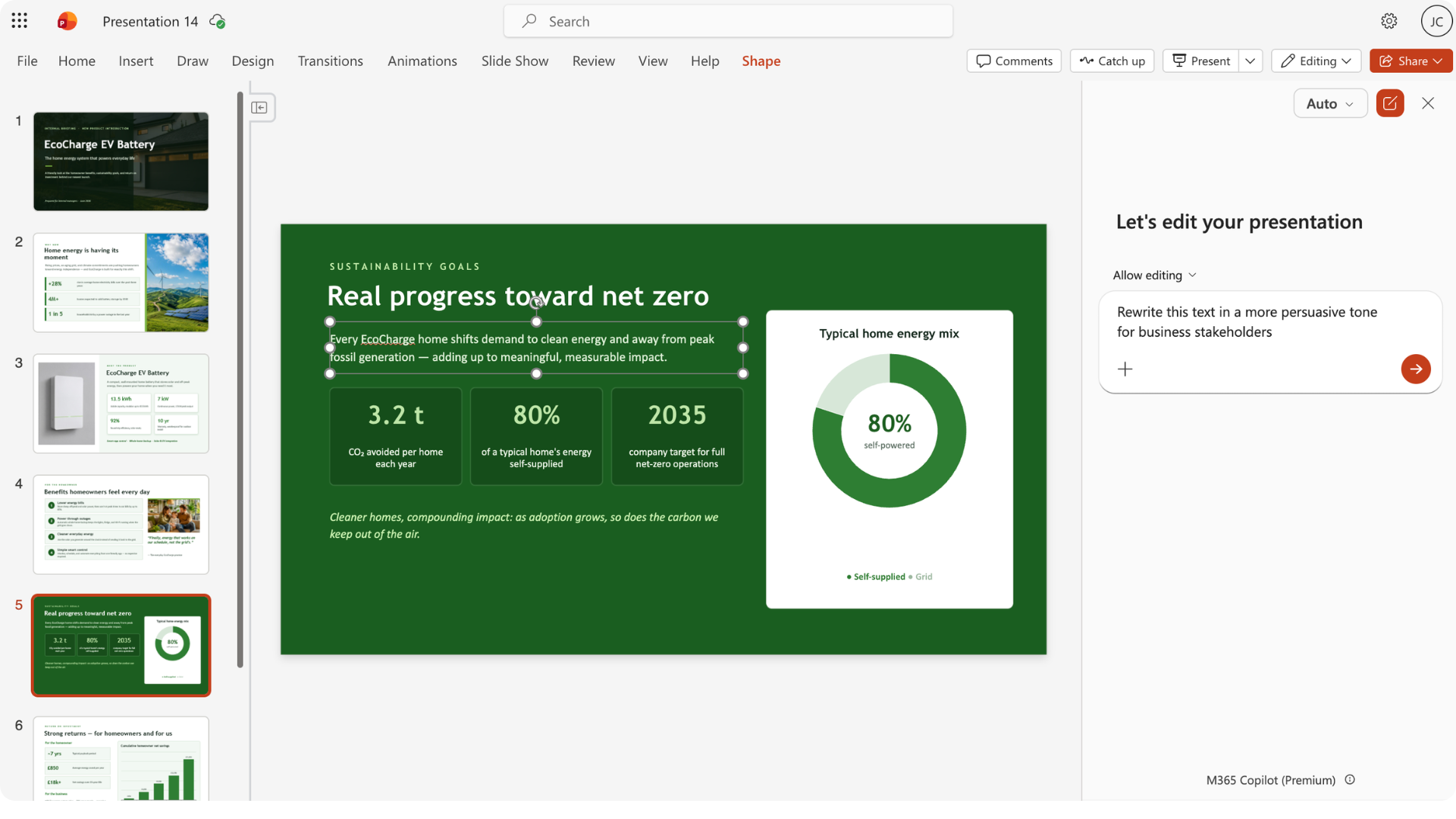The height and width of the screenshot is (819, 1456).
Task: Open the Animations tab
Action: click(x=422, y=61)
